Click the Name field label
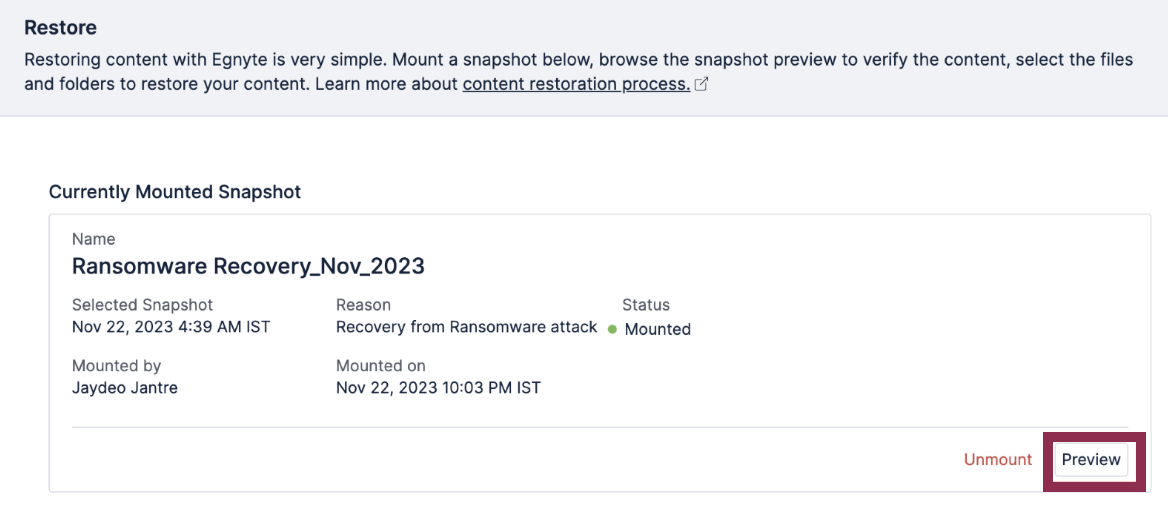The width and height of the screenshot is (1168, 506). (x=94, y=239)
